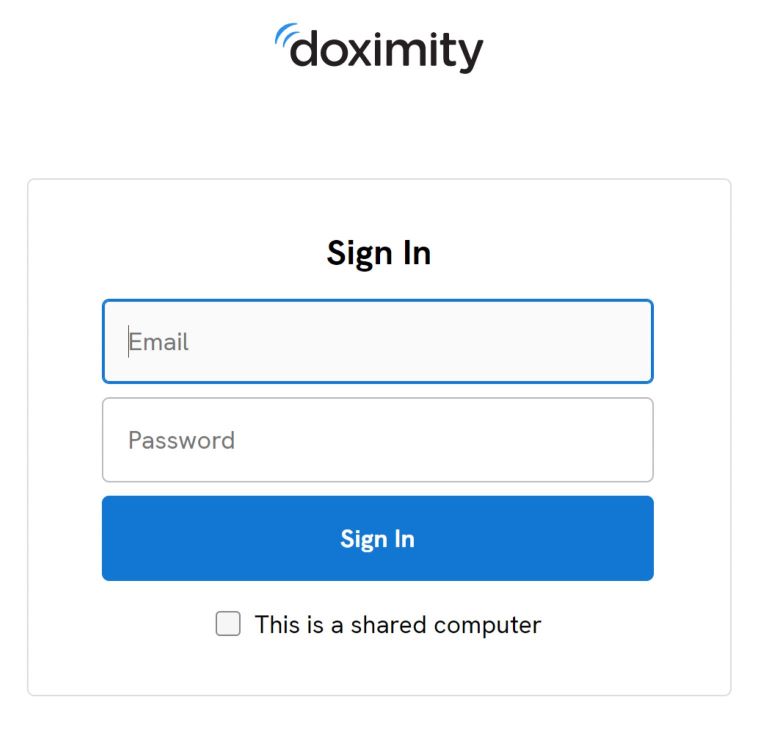Click into the Password field
770x731 pixels.
[377, 440]
